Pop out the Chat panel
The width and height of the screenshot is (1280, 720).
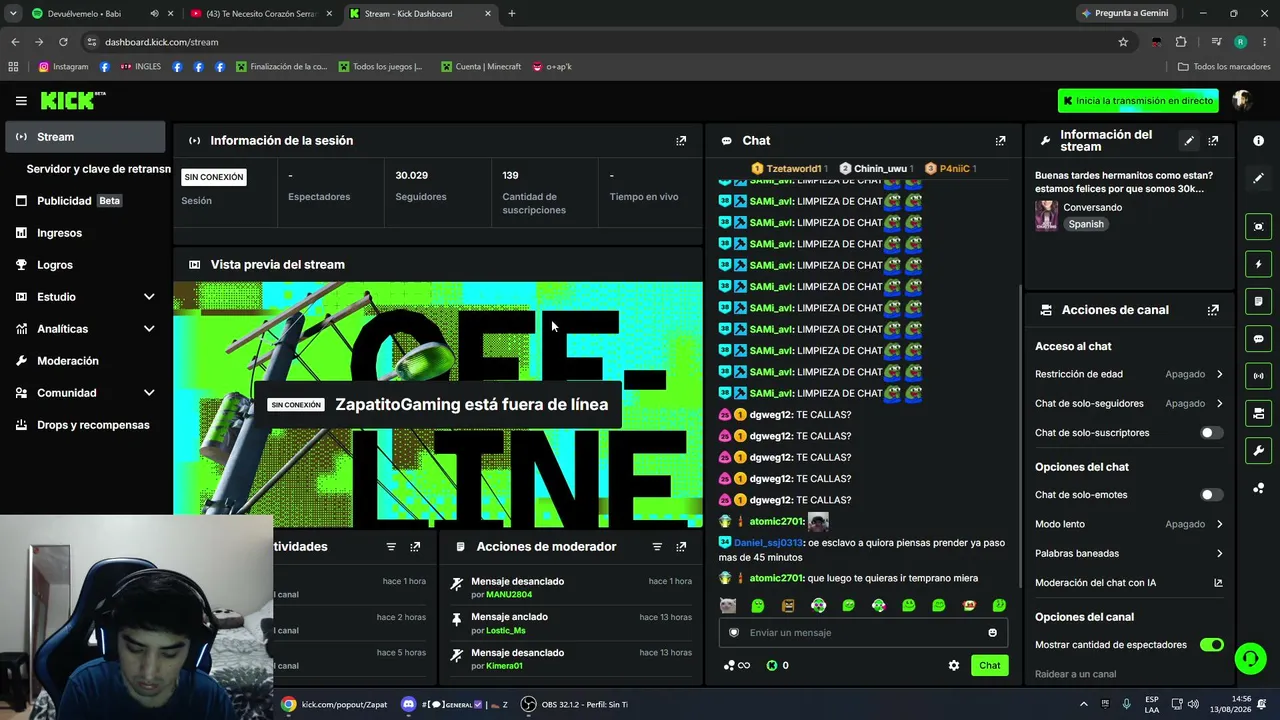pyautogui.click(x=1000, y=141)
